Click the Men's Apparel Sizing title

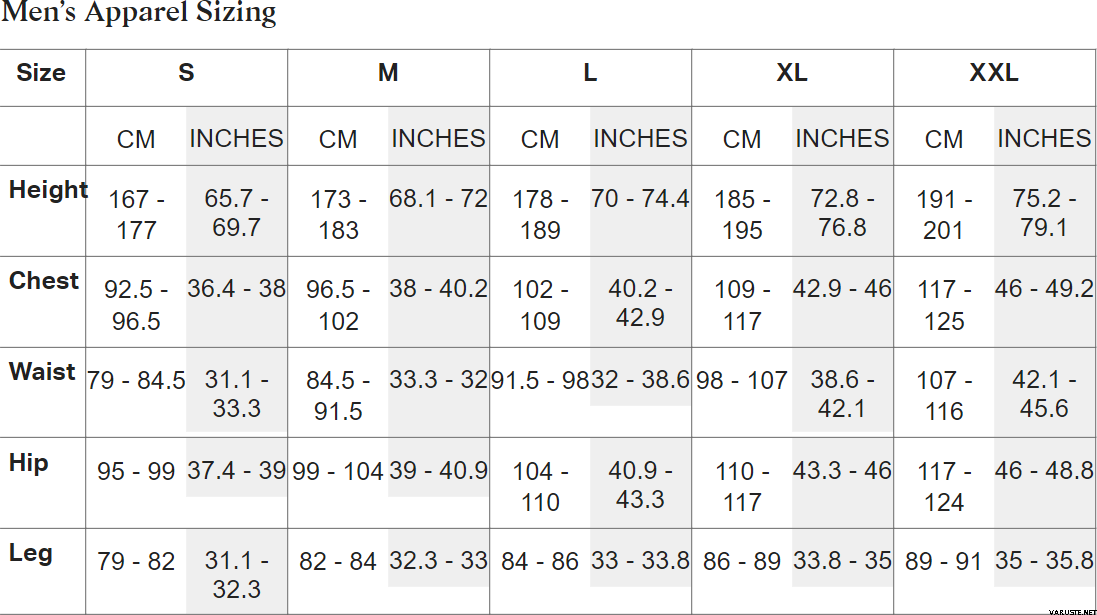tap(139, 13)
